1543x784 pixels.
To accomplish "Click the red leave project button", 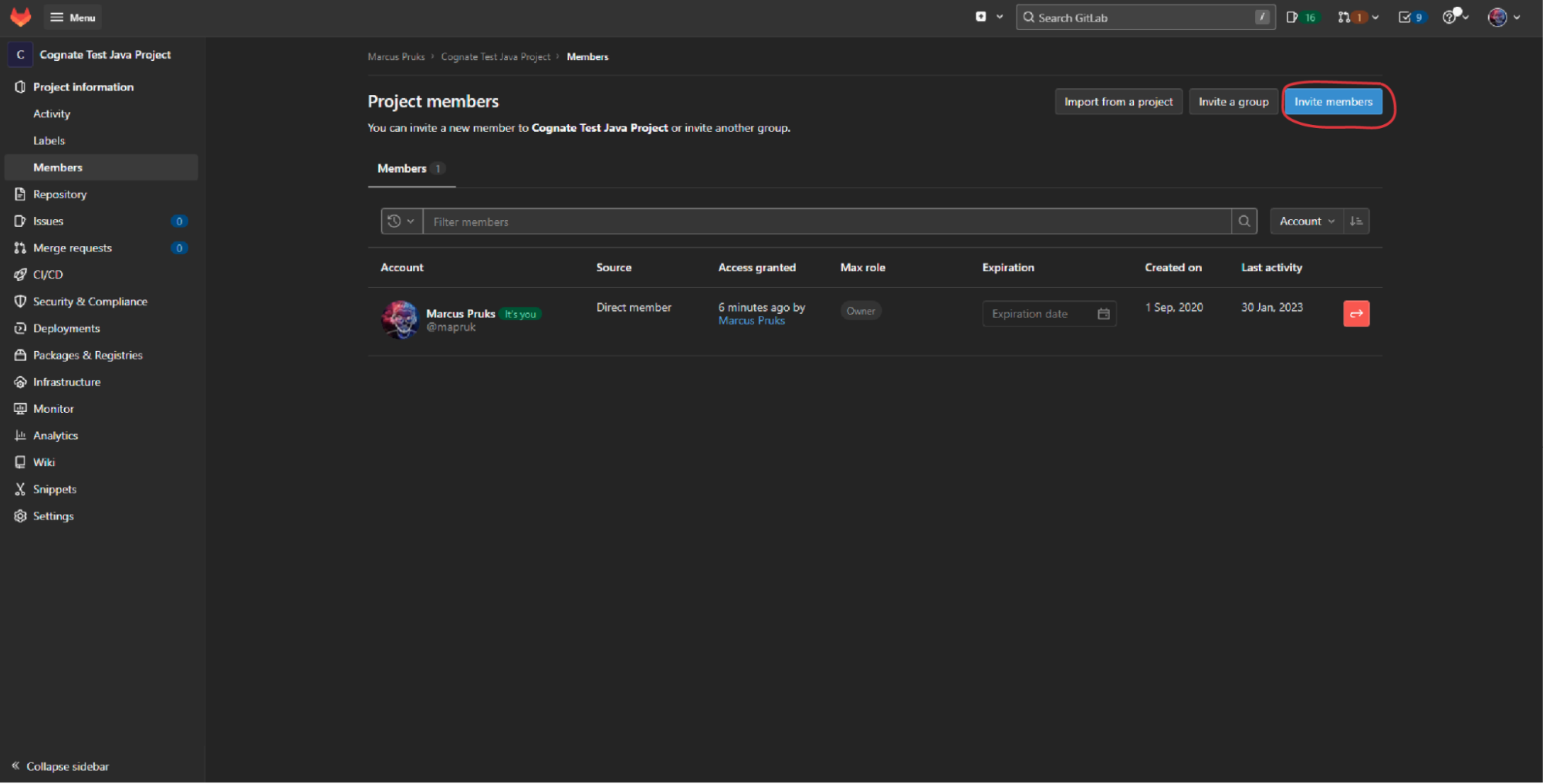I will (x=1356, y=314).
